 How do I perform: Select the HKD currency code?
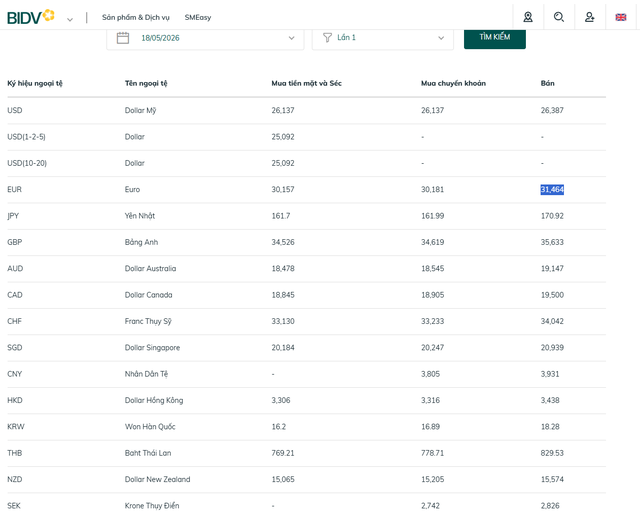coord(15,400)
